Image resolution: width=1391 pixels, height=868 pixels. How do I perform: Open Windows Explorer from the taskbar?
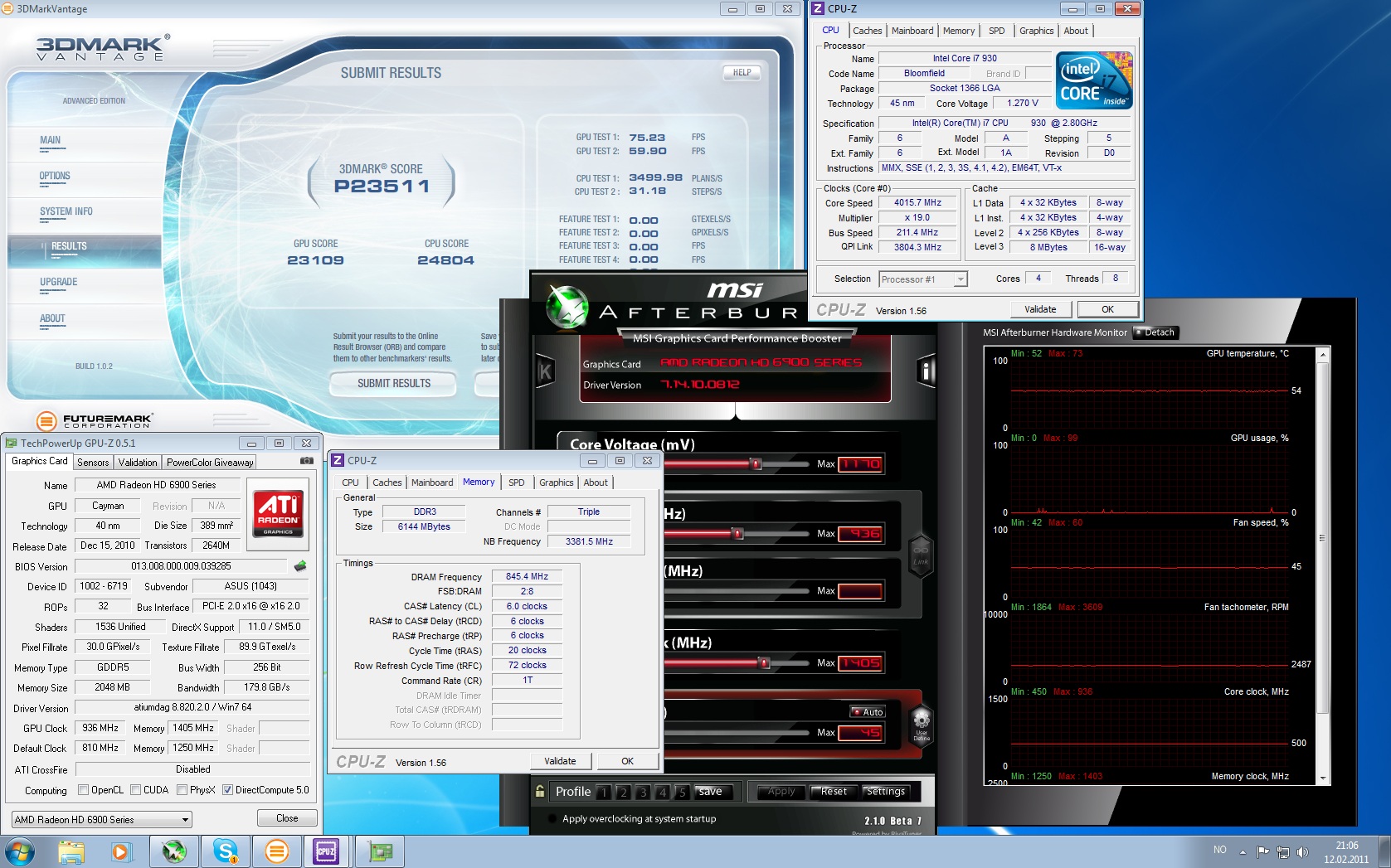tap(72, 851)
